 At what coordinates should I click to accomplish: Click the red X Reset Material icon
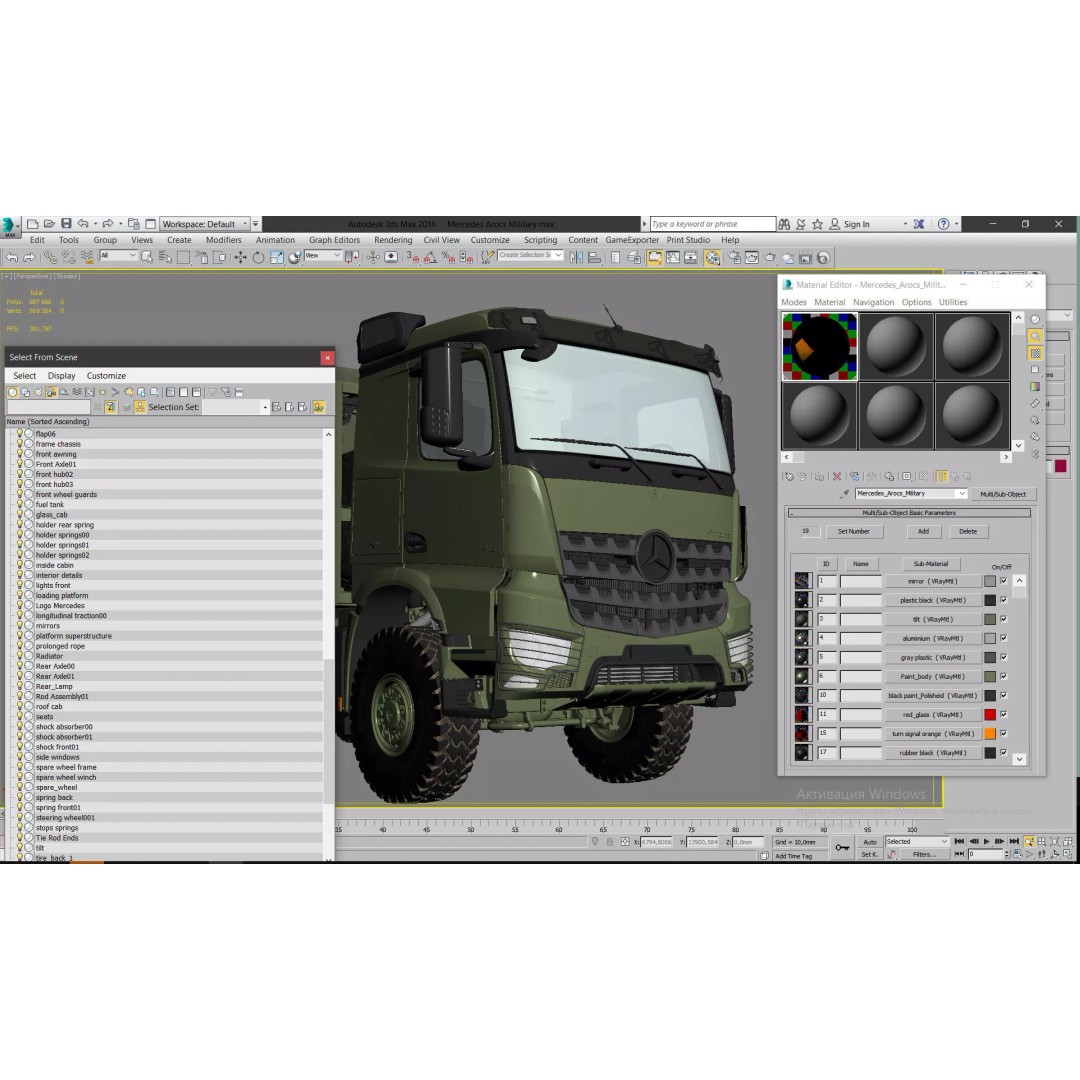(837, 476)
